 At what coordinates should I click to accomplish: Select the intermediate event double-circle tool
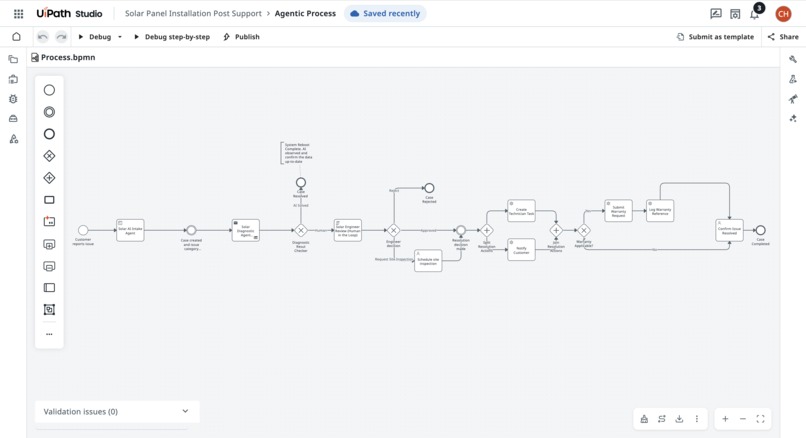[49, 112]
